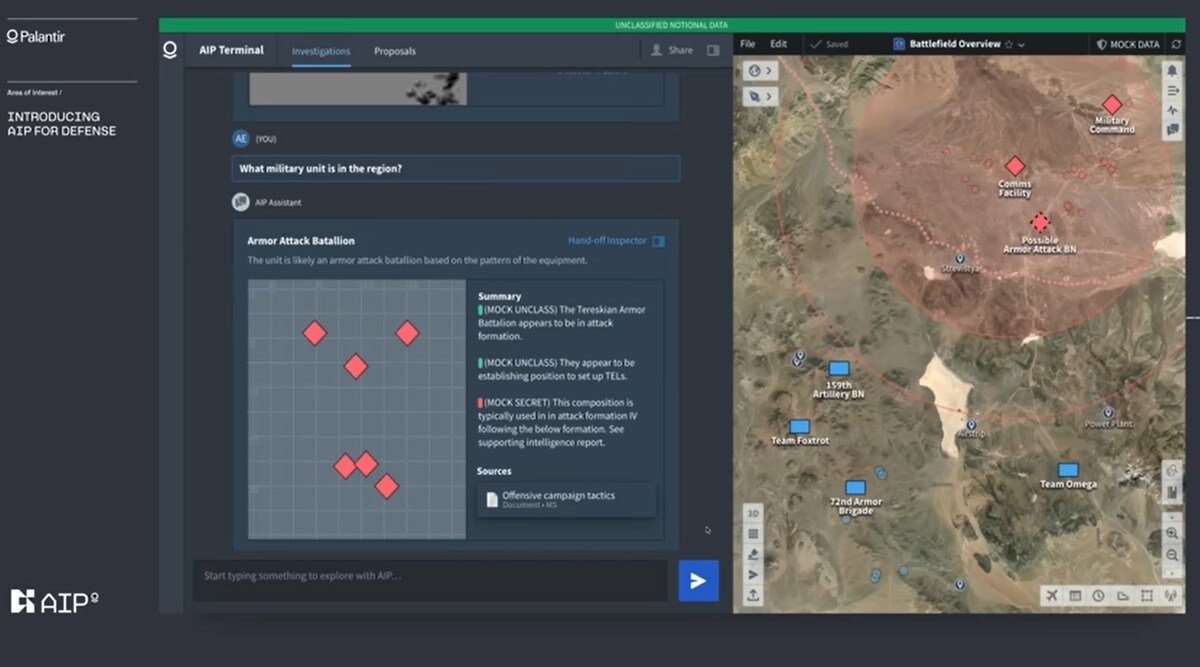Image resolution: width=1200 pixels, height=667 pixels.
Task: Open the comments chat icon on map sidebar
Action: (1172, 130)
